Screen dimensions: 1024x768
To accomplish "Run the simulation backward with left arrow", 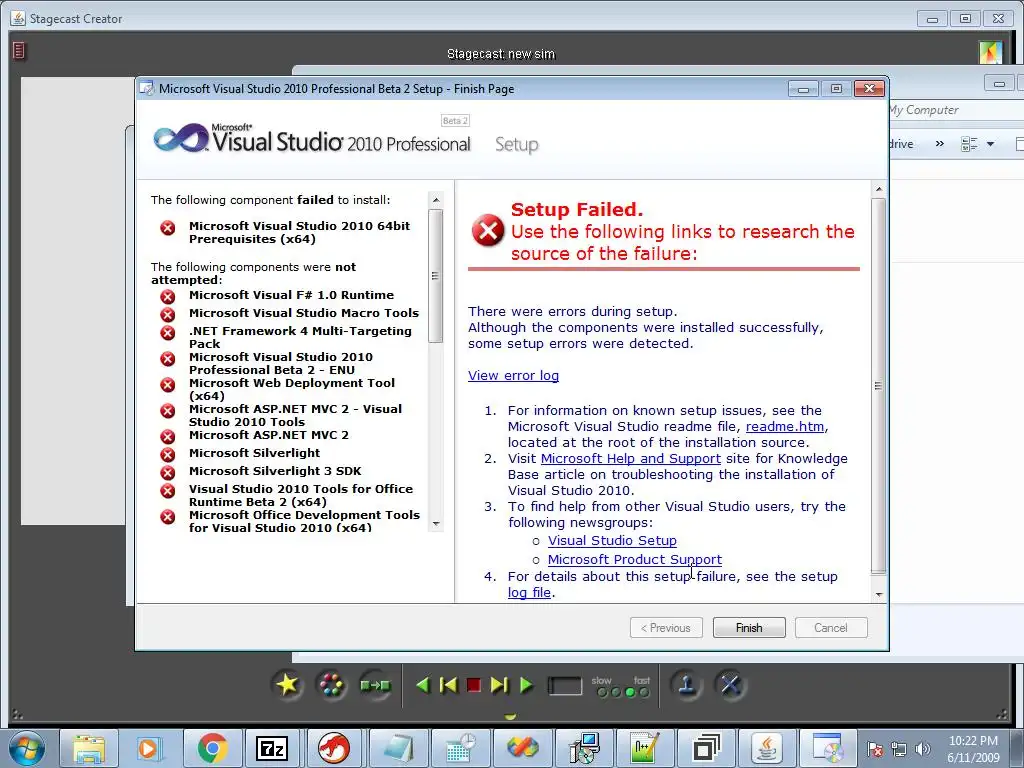I will click(423, 685).
